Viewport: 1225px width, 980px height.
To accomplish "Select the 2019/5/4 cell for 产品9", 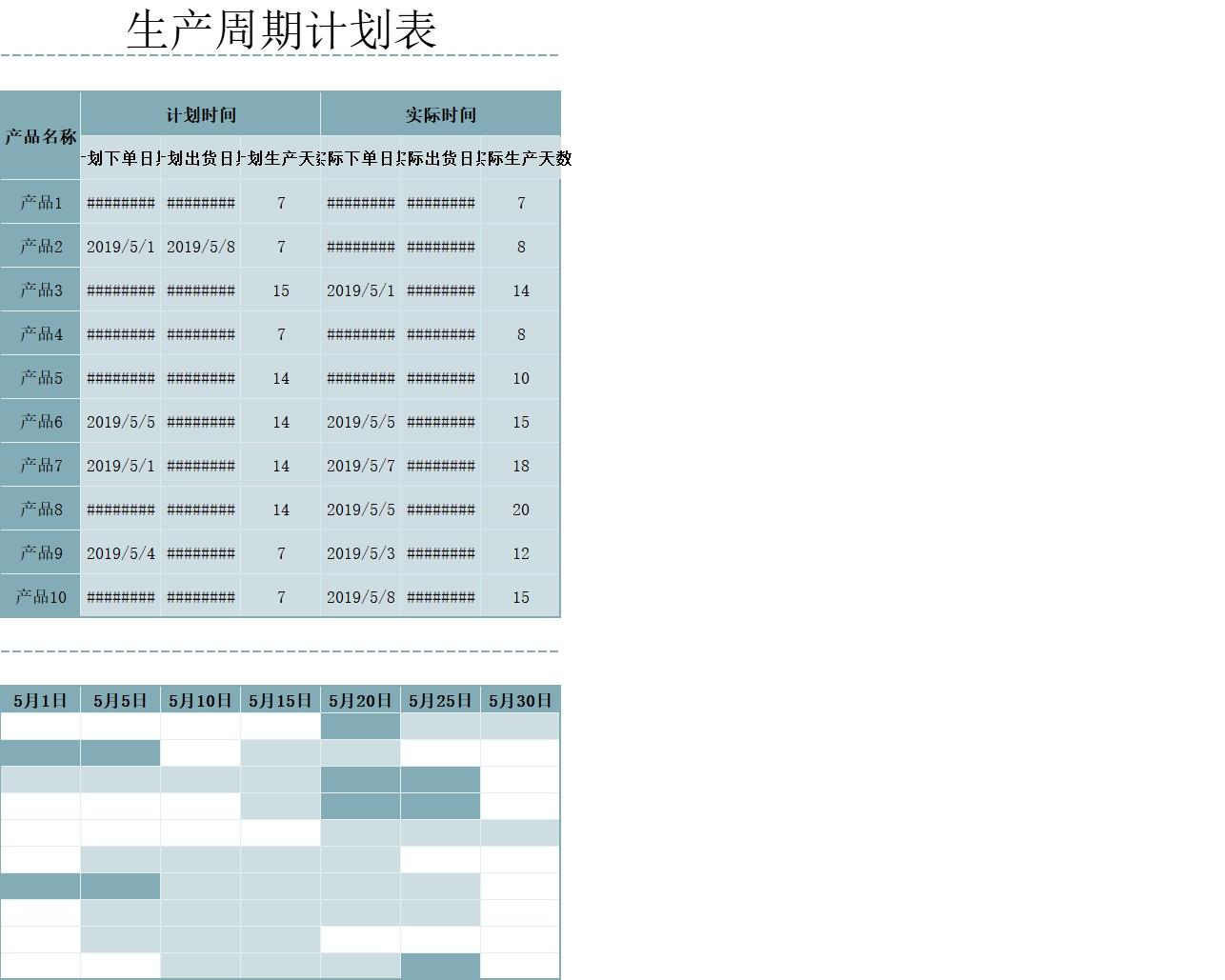I will [120, 552].
